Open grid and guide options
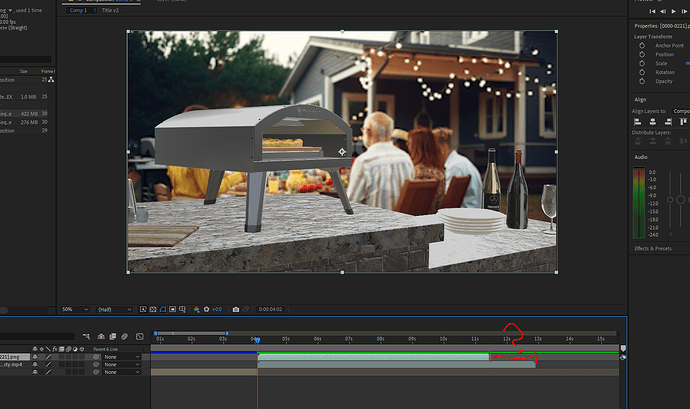This screenshot has width=690, height=409. point(182,309)
